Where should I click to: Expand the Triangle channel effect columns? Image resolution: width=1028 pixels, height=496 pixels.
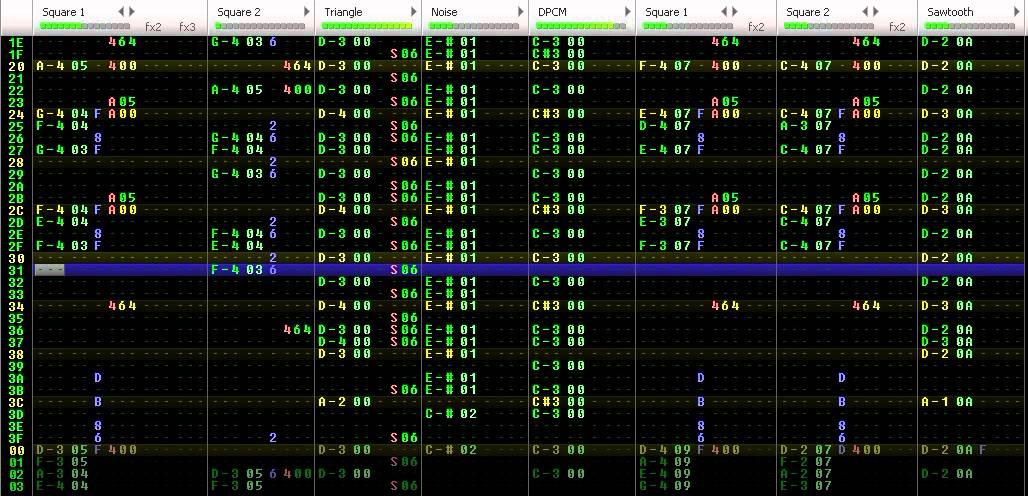pos(414,12)
